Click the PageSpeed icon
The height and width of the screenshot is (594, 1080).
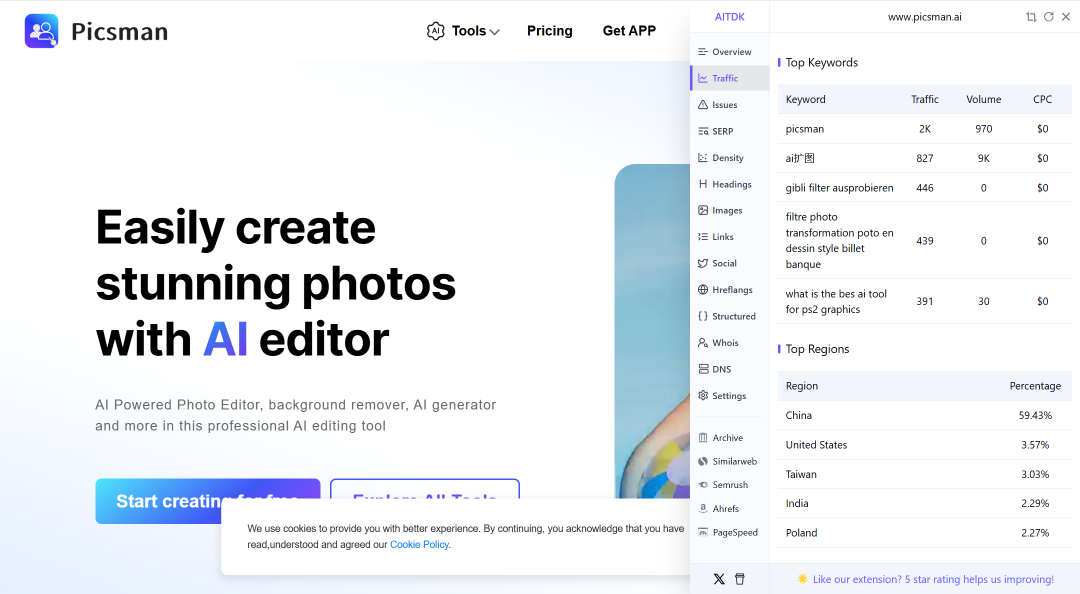703,532
